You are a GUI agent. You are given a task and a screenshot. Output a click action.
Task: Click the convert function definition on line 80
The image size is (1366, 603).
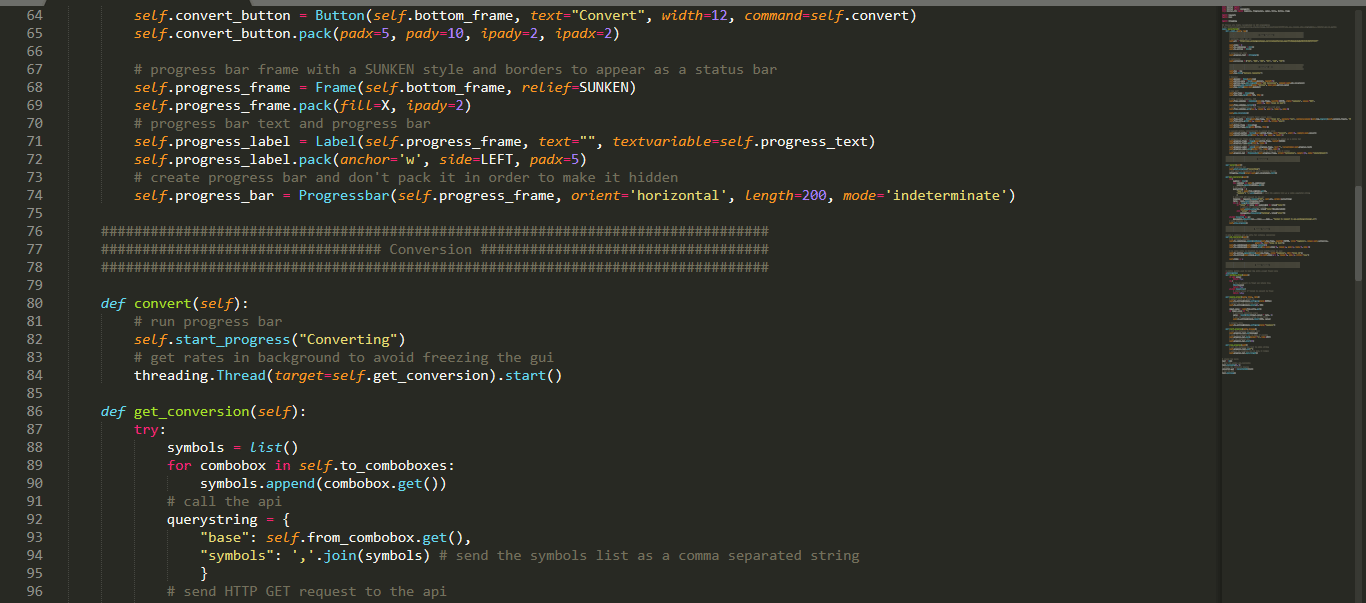coord(162,302)
